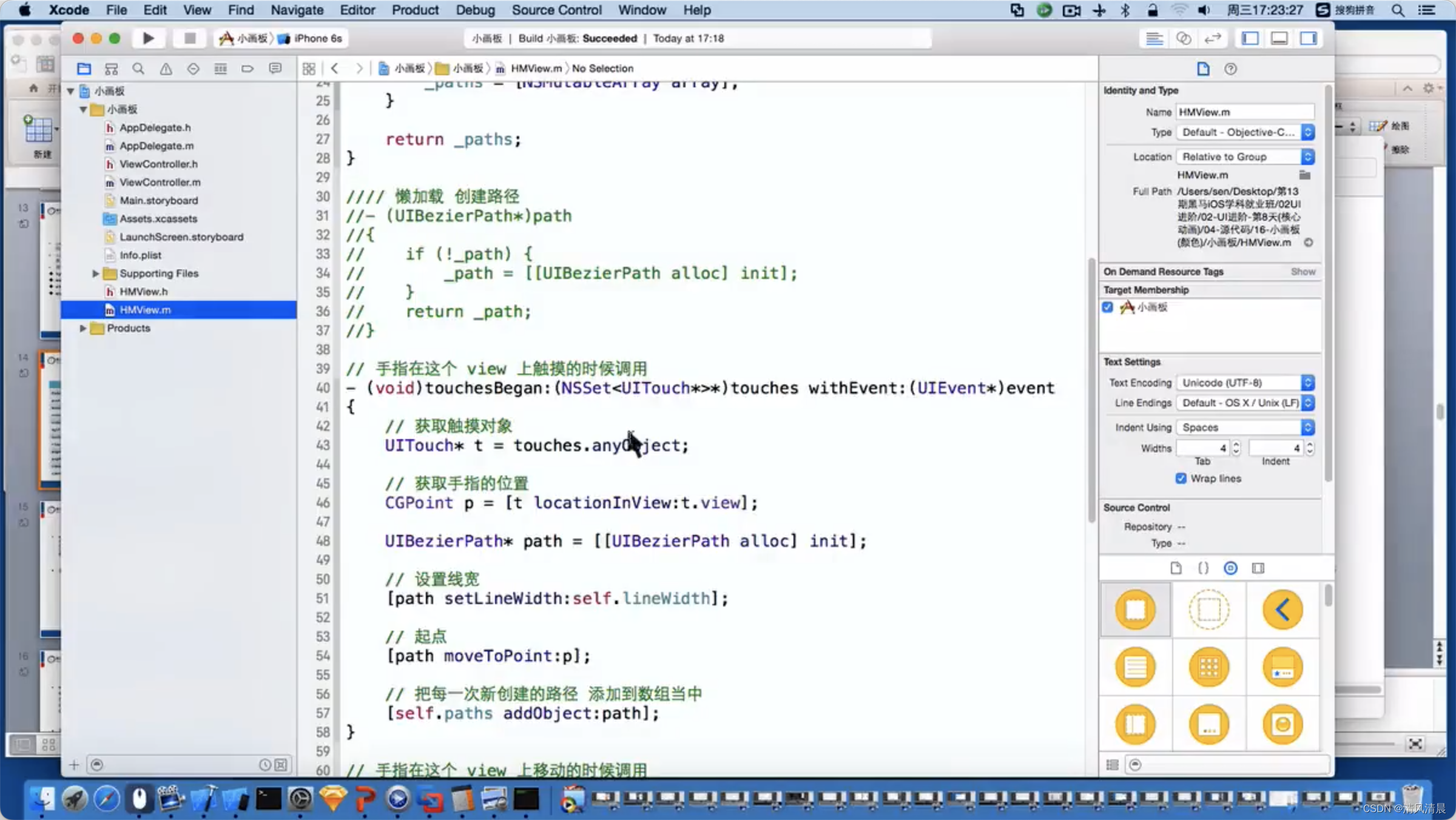Enable Target Membership checkbox for 小画板
The image size is (1456, 820).
(x=1108, y=307)
